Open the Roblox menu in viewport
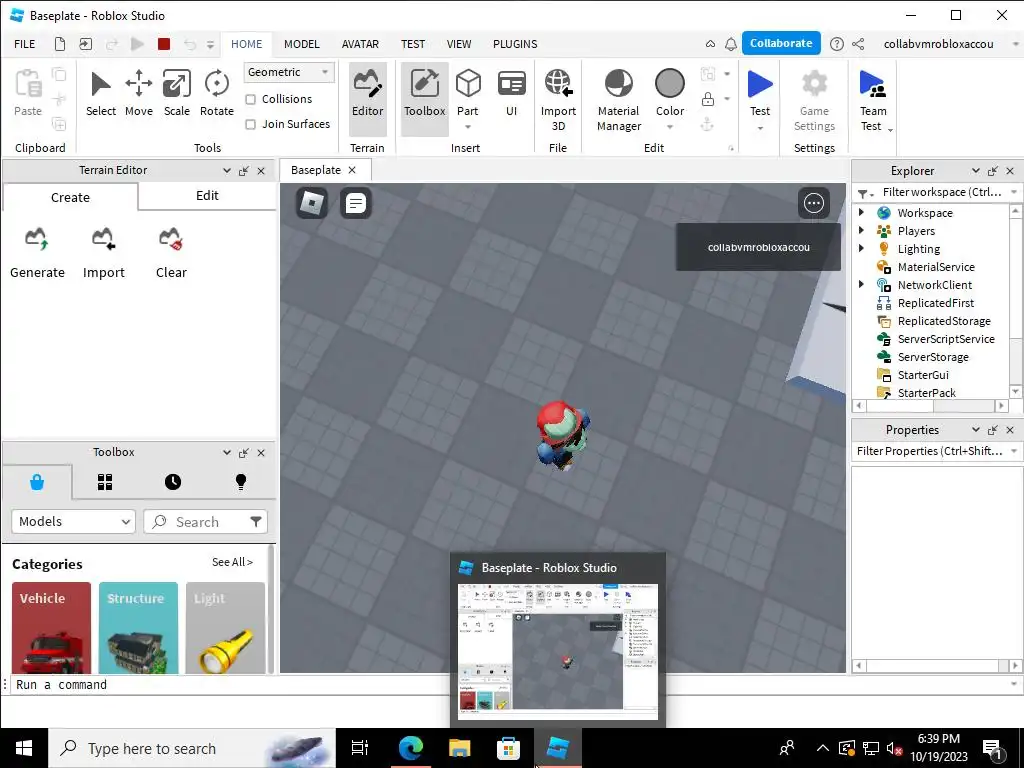The width and height of the screenshot is (1024, 768). 312,203
